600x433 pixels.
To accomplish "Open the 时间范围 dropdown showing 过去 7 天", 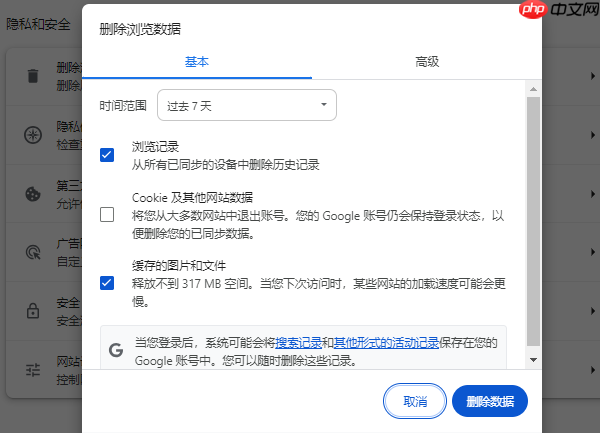I will [x=247, y=105].
